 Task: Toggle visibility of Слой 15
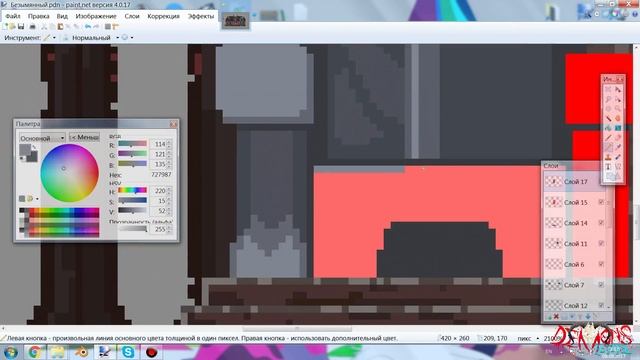coord(601,202)
